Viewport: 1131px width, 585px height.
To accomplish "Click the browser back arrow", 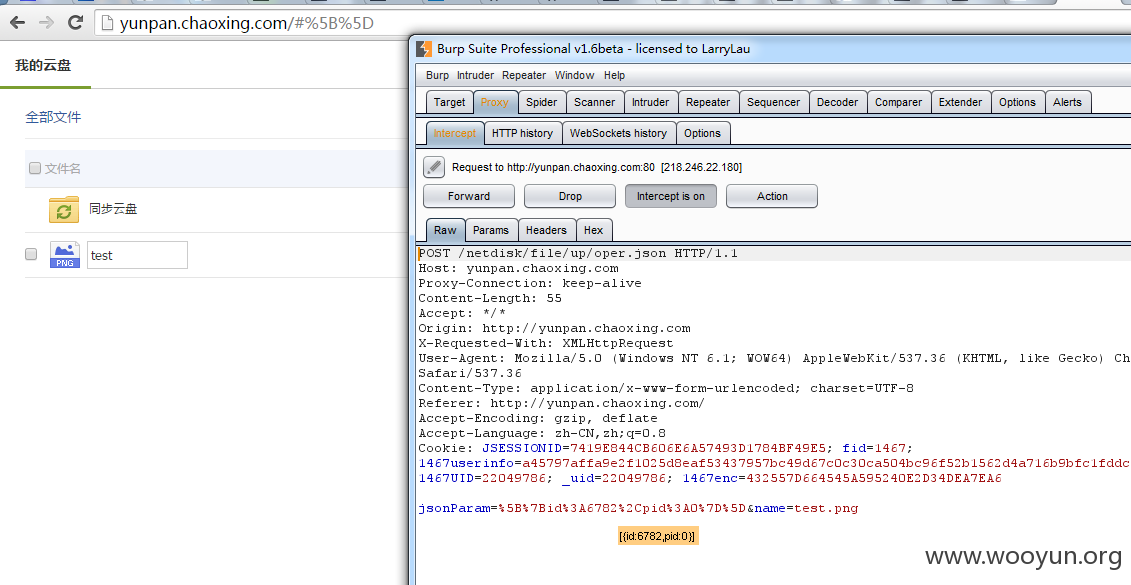I will click(x=17, y=23).
